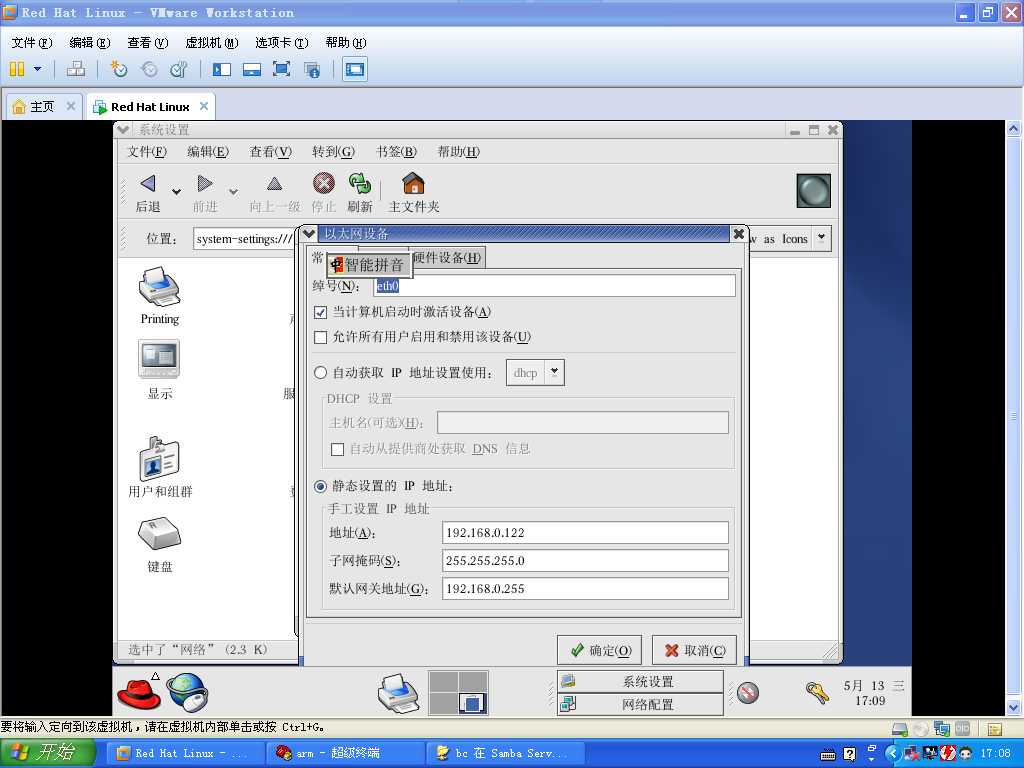Click the 取消(C) cancel button
This screenshot has height=768, width=1024.
point(694,650)
